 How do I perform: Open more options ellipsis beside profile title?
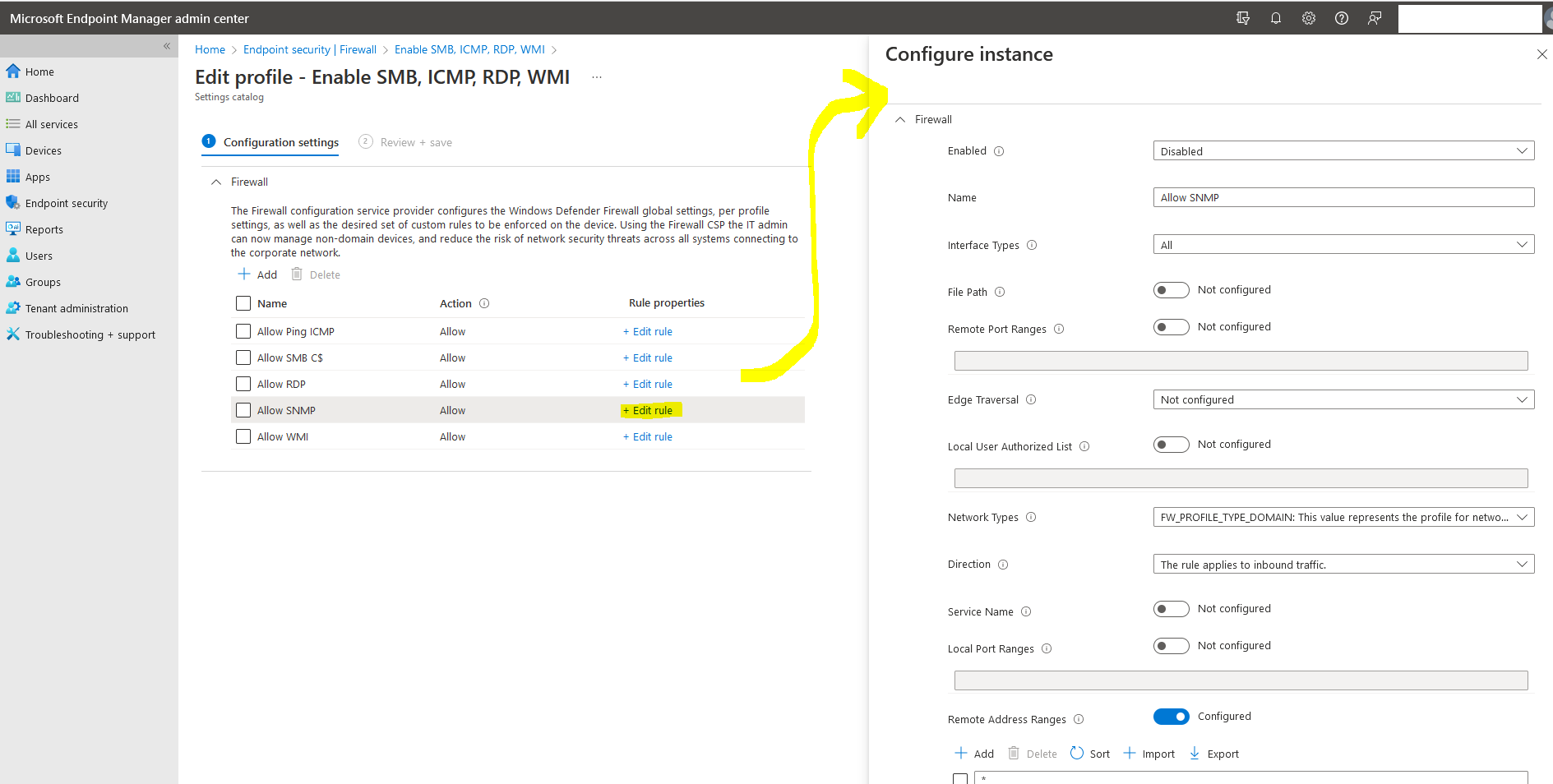coord(597,77)
